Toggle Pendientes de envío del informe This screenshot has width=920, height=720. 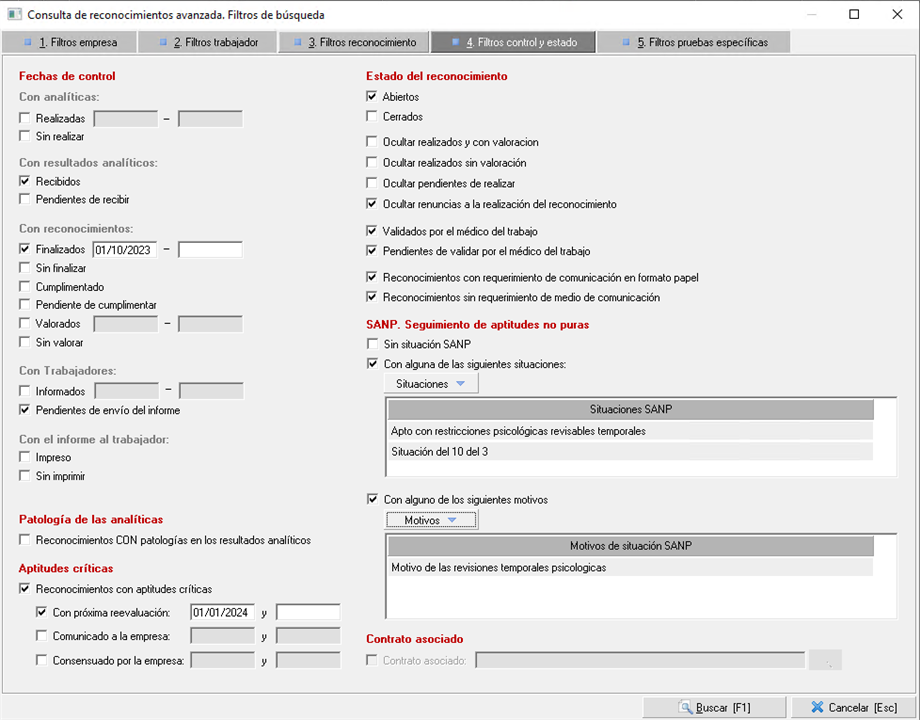pos(25,410)
